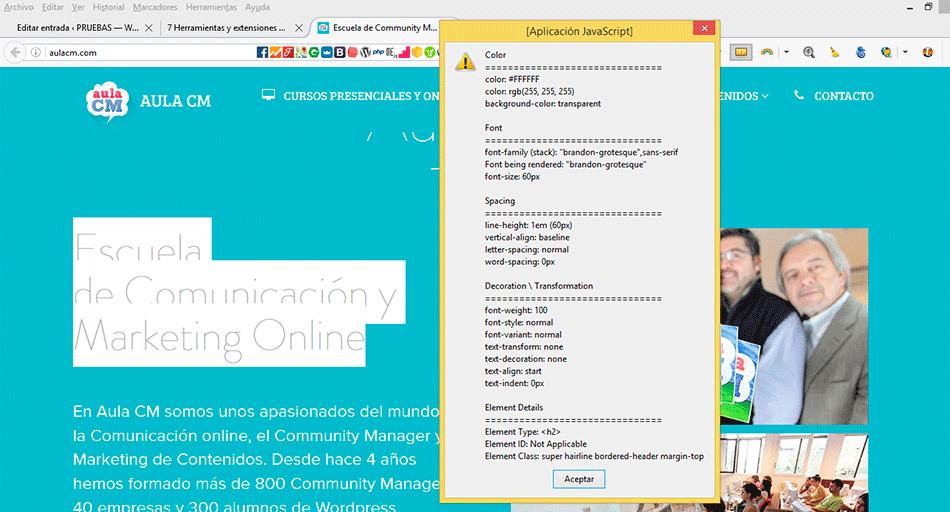This screenshot has height=512, width=950.
Task: Click the photo of two men
Action: (x=794, y=326)
